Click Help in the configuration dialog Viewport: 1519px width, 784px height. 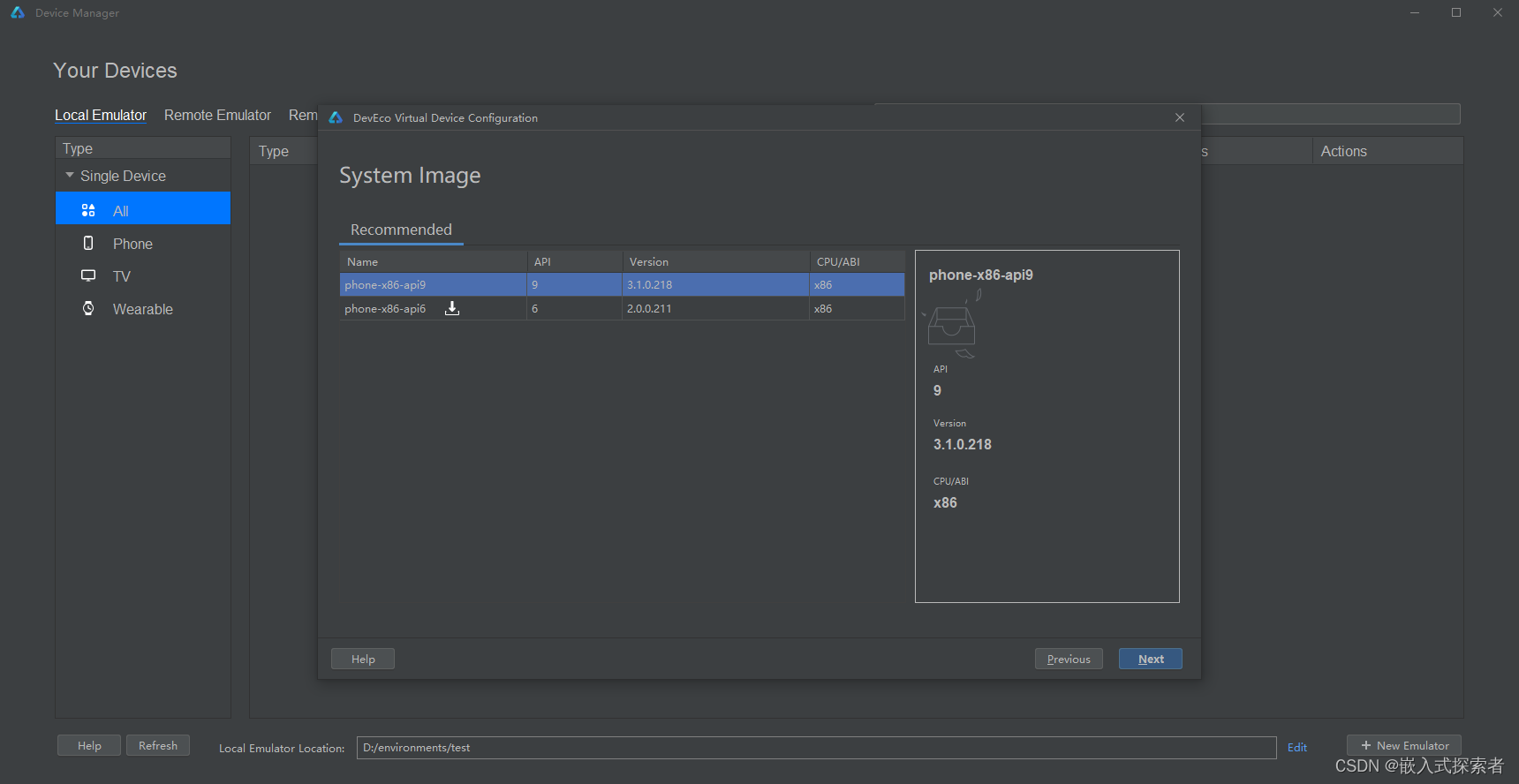363,659
